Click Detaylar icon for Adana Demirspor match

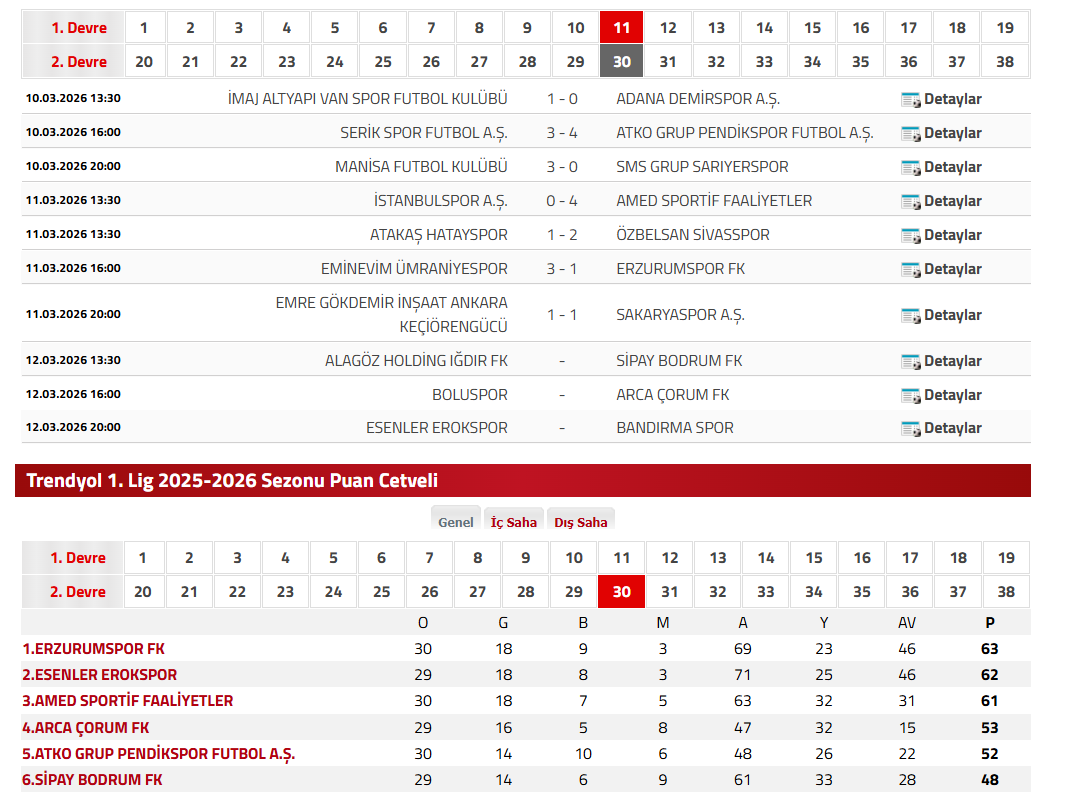point(910,99)
